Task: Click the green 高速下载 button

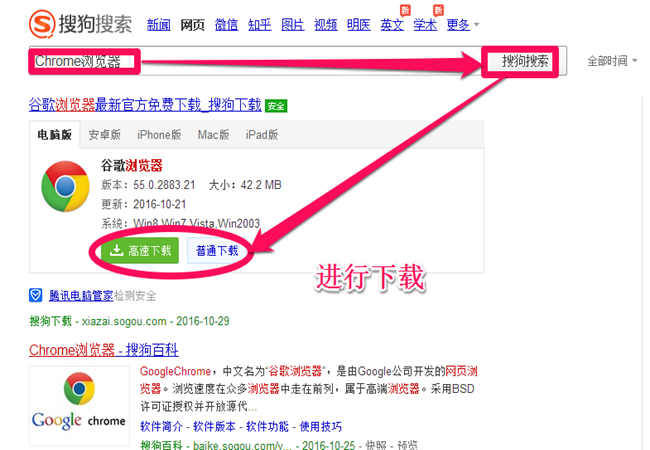Action: 140,250
